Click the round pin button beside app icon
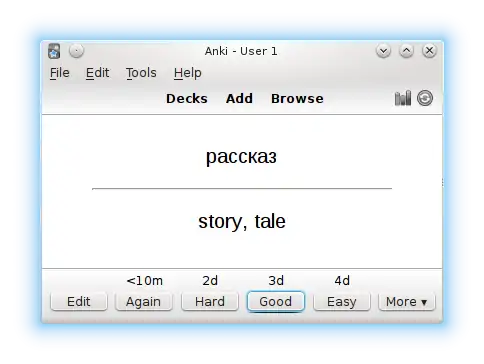The image size is (484, 364). (x=77, y=51)
